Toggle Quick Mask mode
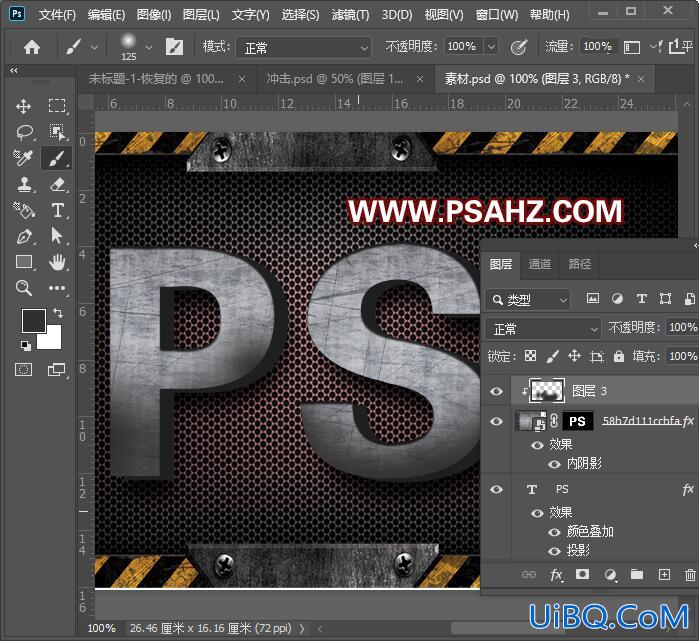Viewport: 699px width, 641px height. point(24,370)
